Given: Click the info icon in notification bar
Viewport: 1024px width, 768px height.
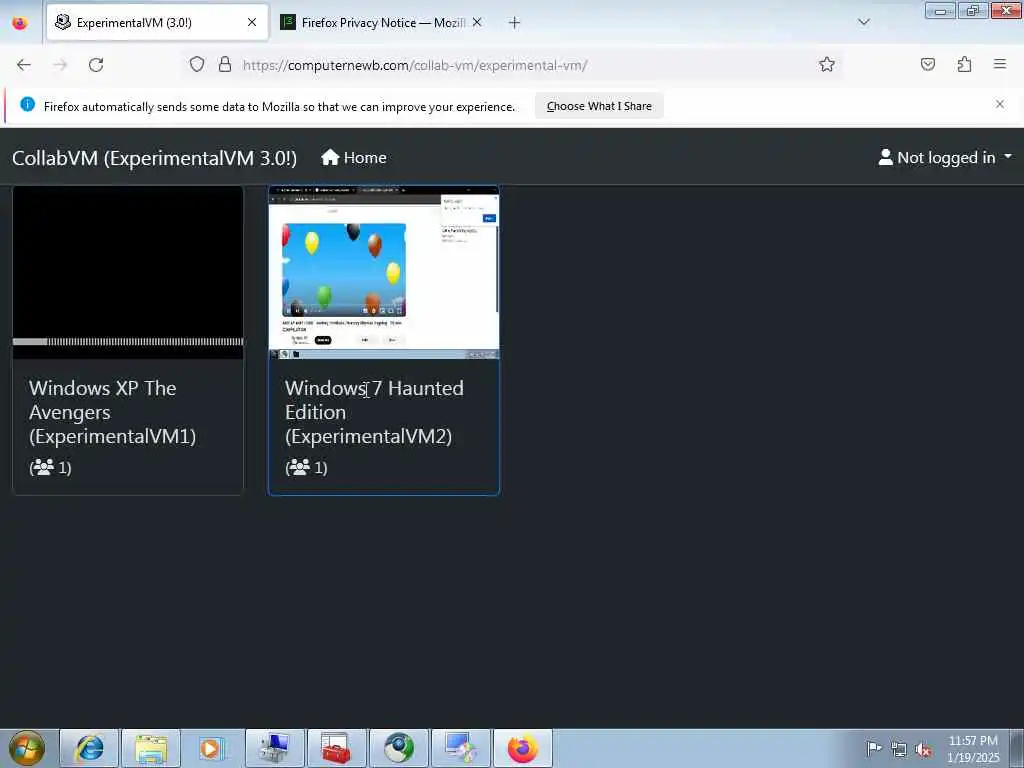Looking at the screenshot, I should [x=27, y=104].
